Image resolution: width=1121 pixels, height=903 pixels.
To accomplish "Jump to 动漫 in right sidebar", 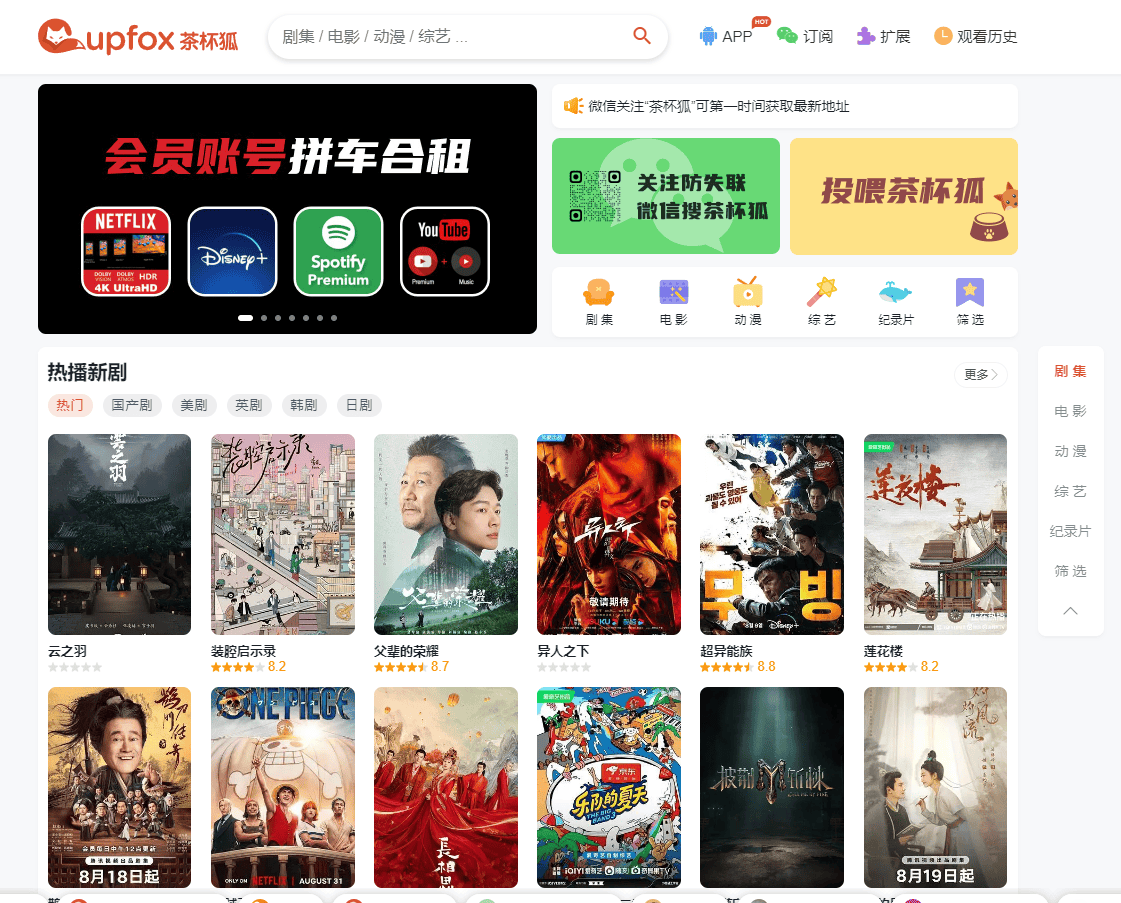I will click(1070, 451).
